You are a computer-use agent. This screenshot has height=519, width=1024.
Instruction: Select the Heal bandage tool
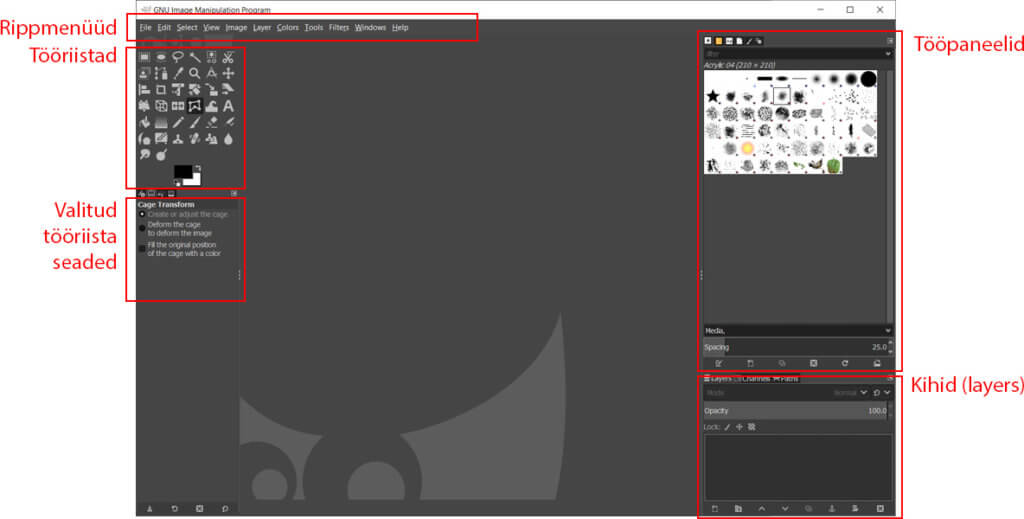pos(195,138)
